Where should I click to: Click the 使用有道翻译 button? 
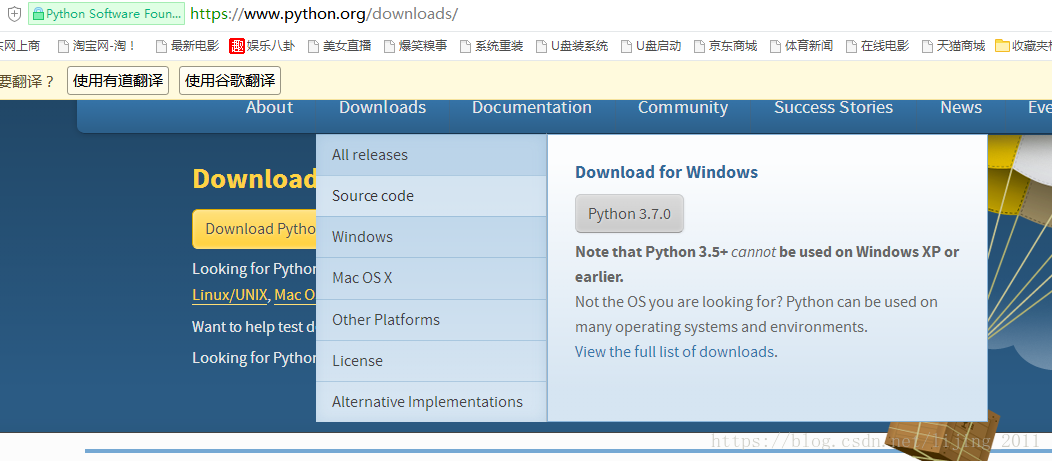118,81
